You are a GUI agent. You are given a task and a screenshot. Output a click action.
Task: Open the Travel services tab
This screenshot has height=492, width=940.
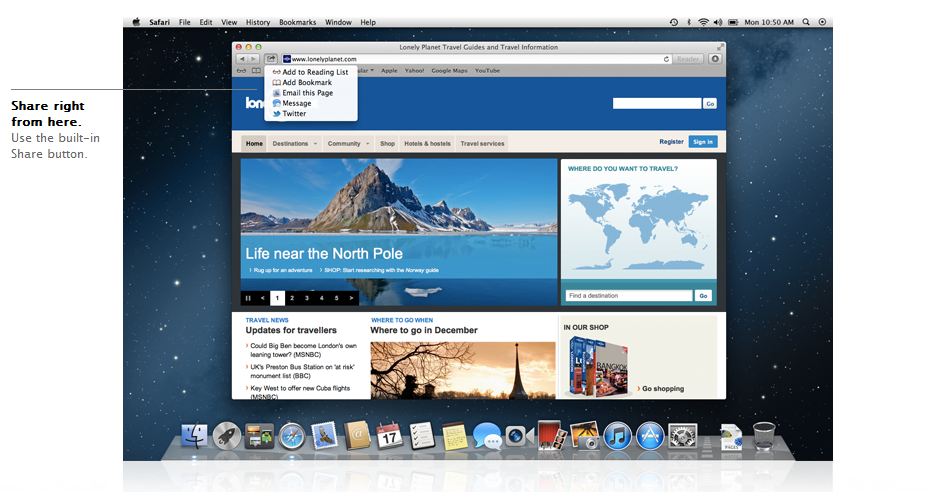click(482, 144)
